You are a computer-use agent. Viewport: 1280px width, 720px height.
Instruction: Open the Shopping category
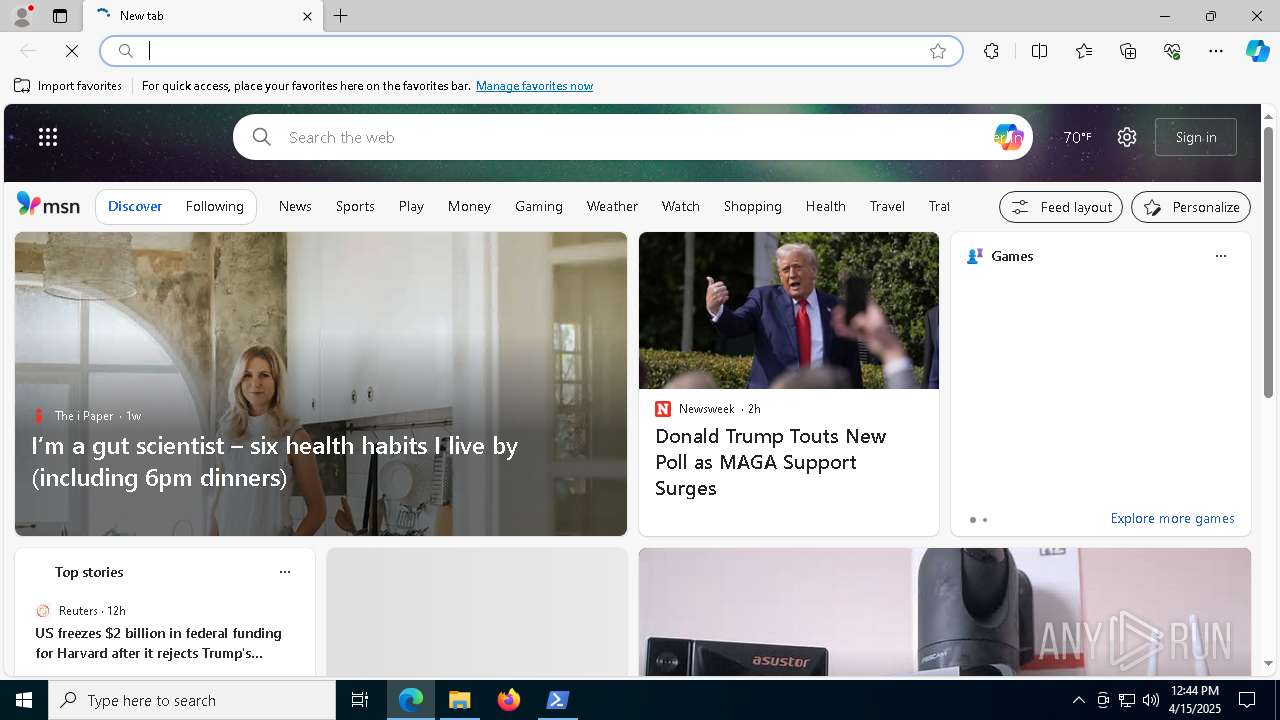pyautogui.click(x=753, y=206)
